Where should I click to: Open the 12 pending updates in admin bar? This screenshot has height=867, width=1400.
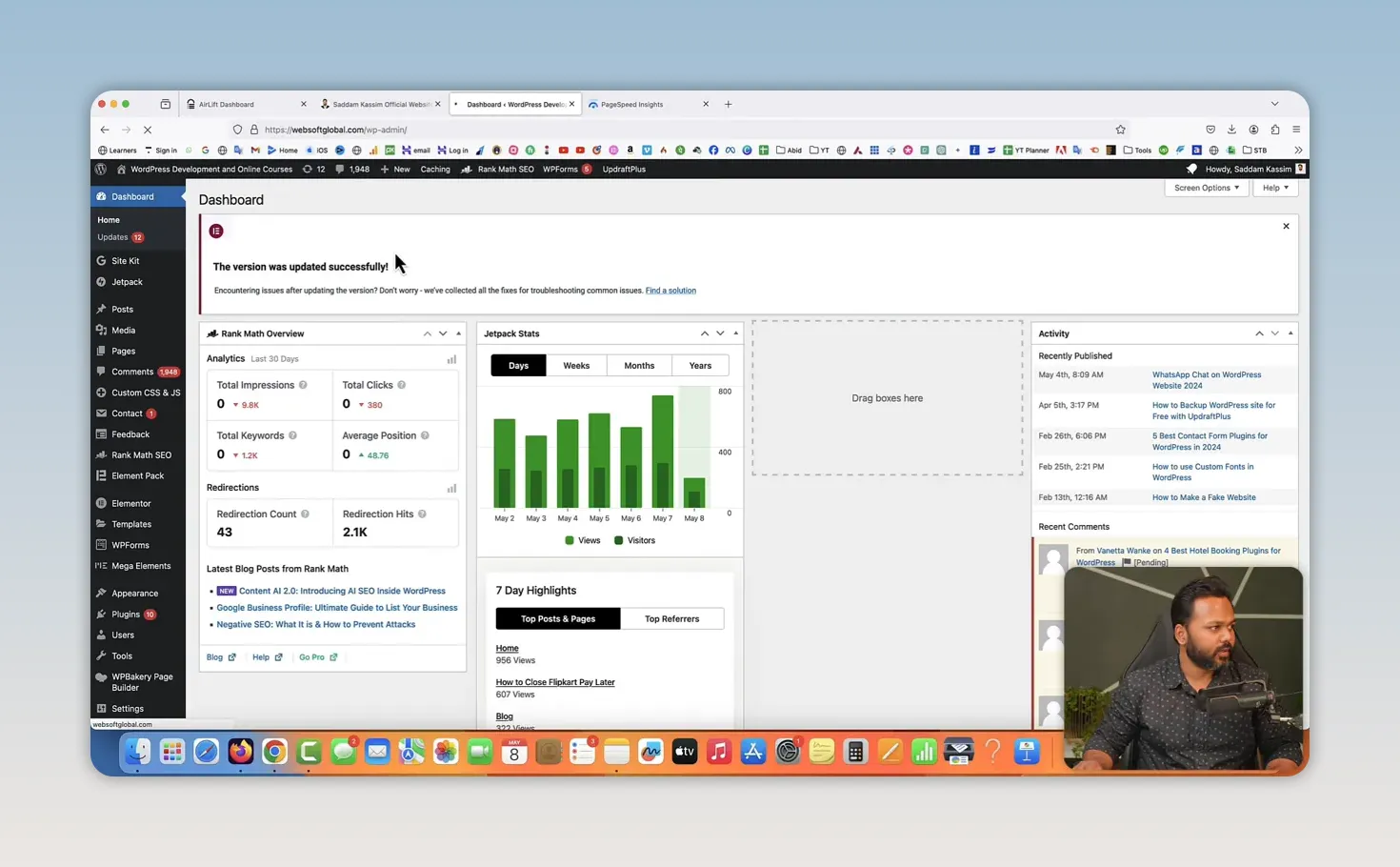click(313, 170)
